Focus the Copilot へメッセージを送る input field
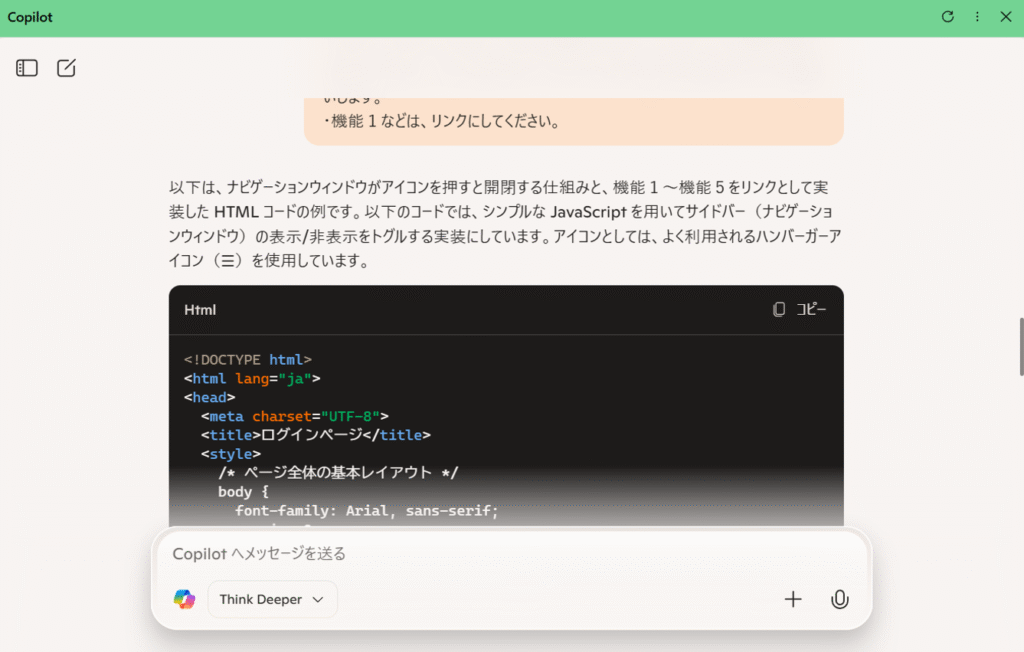The height and width of the screenshot is (652, 1024). [512, 553]
